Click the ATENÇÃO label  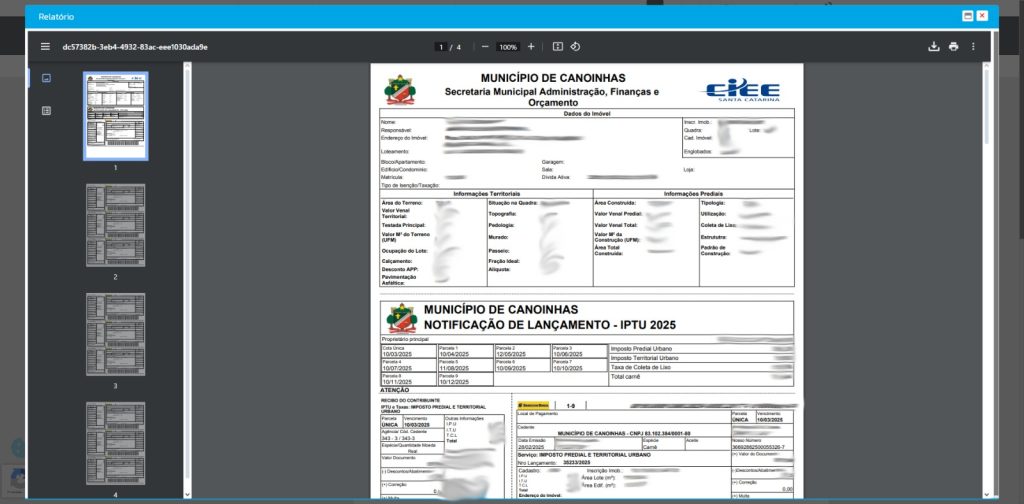click(394, 390)
